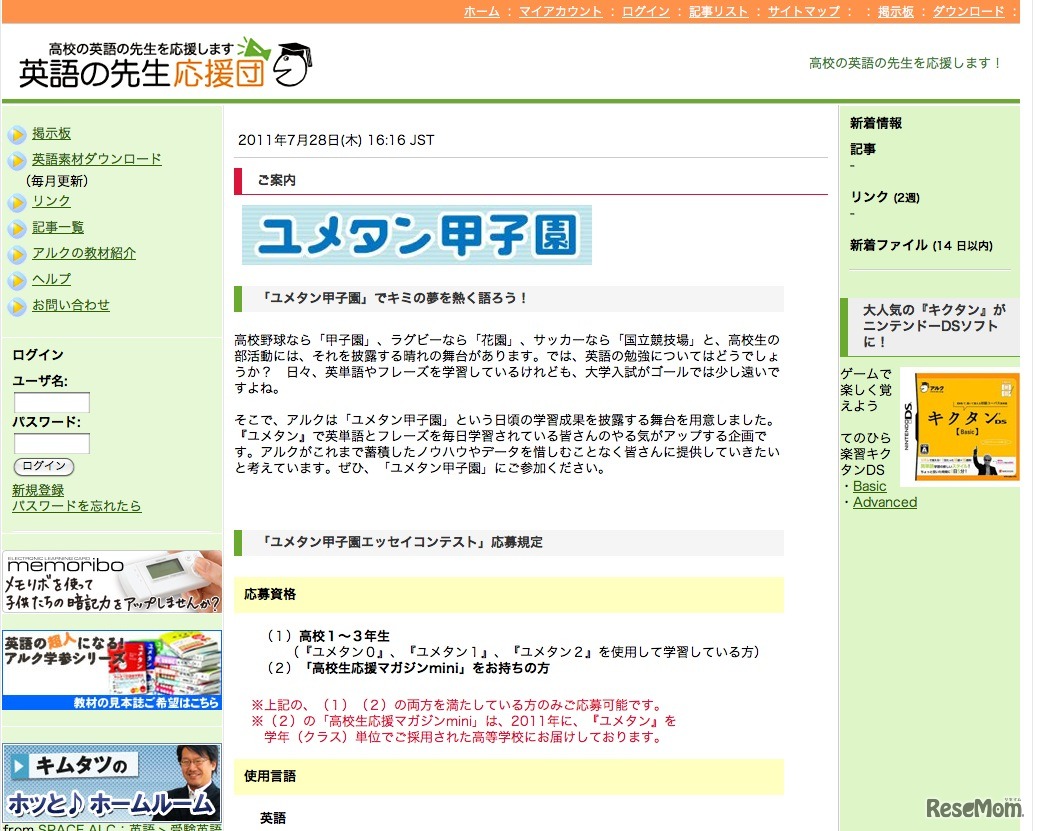Open アルクの教材紹介 sidebar link
Screen dimensions: 1037x831
84,253
